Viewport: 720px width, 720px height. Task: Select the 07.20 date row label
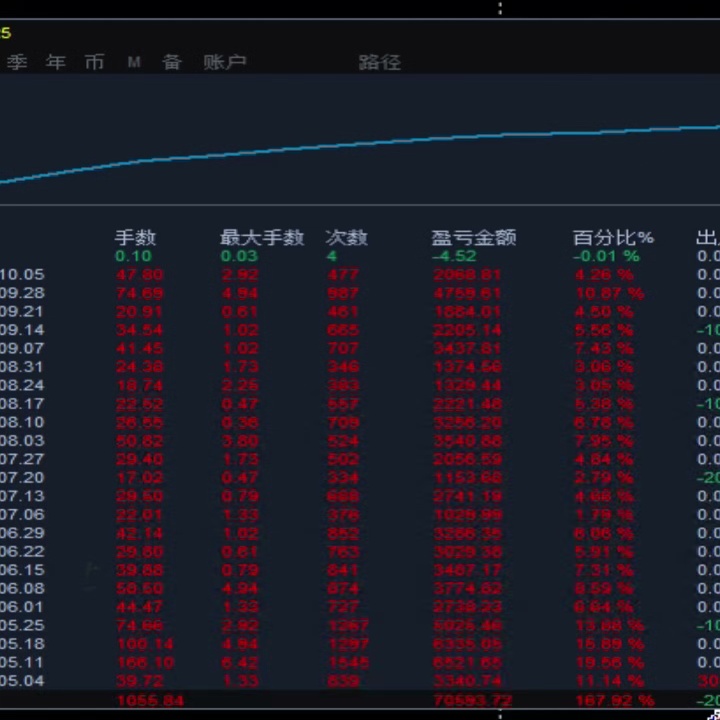point(22,478)
